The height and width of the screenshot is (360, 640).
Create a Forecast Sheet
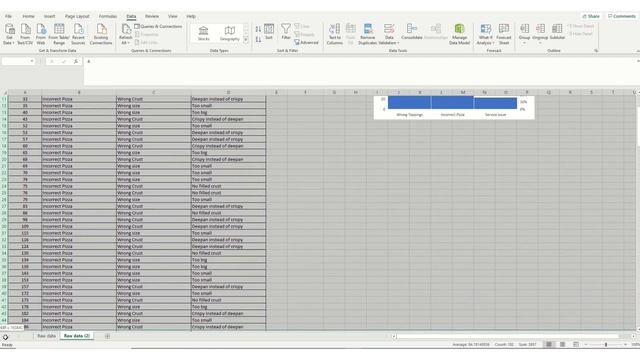tap(504, 34)
